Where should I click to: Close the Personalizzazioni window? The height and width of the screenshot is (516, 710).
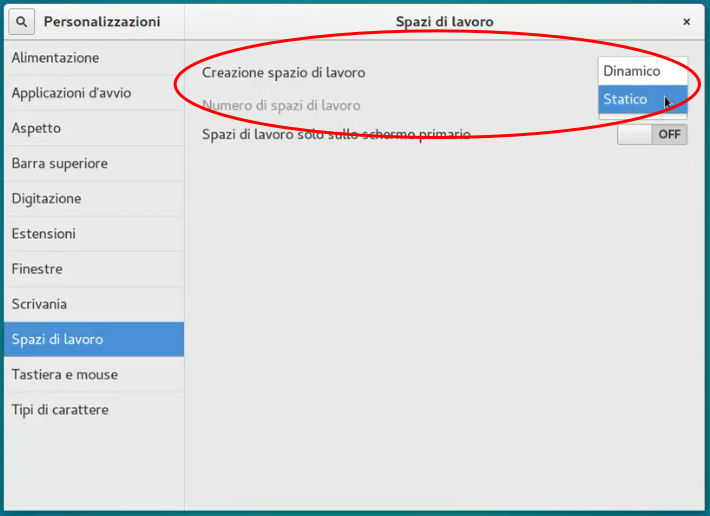(x=686, y=21)
